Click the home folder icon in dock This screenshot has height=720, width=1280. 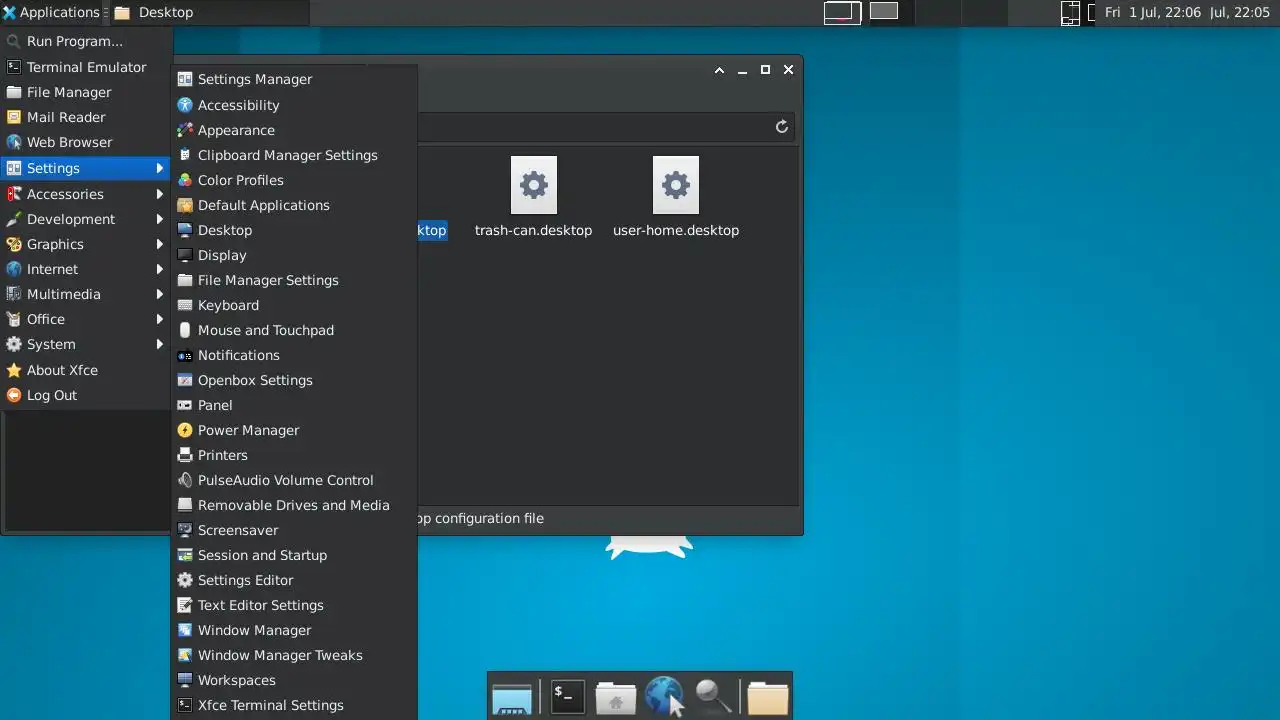616,696
